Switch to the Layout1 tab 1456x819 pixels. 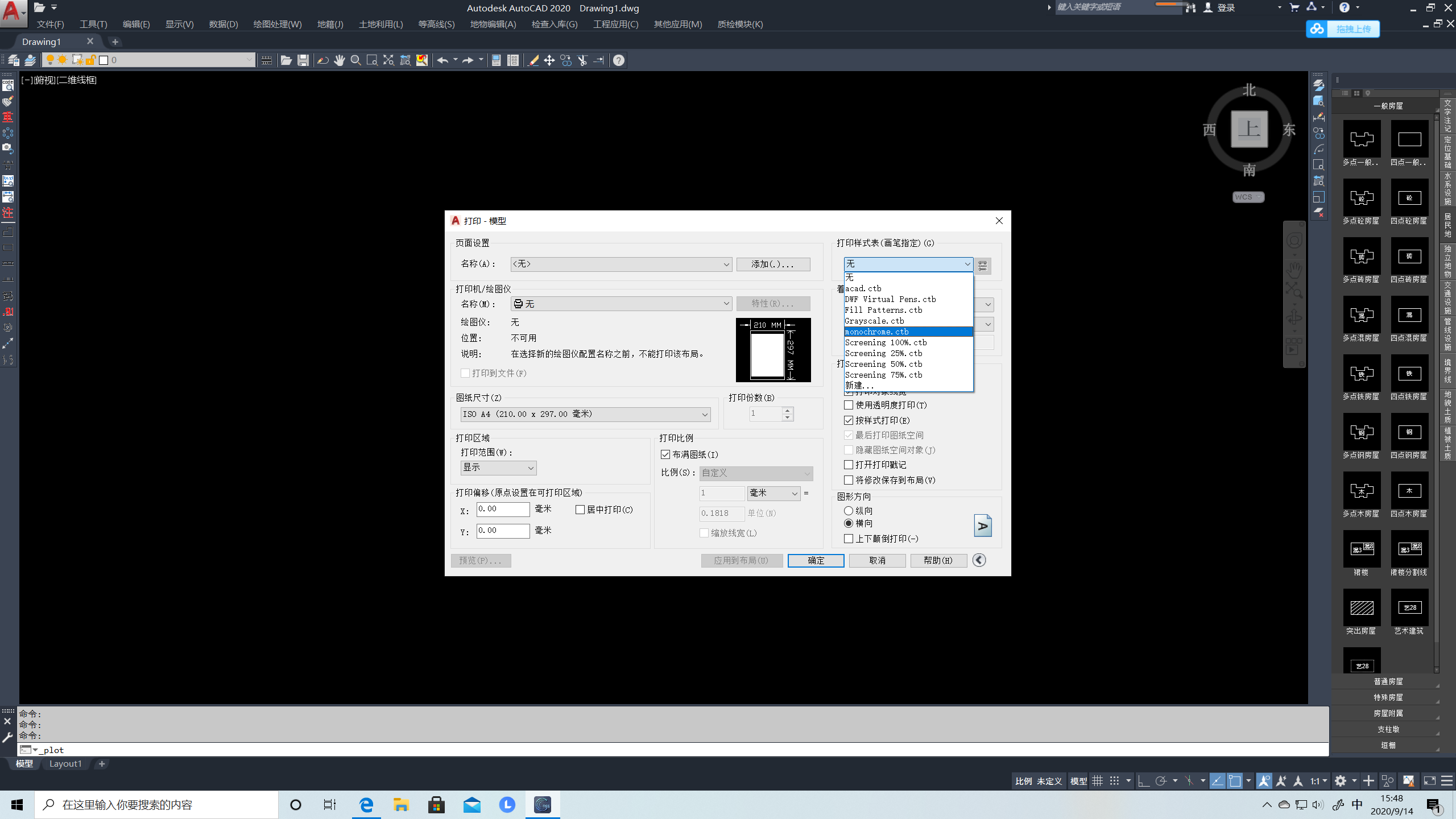(65, 764)
